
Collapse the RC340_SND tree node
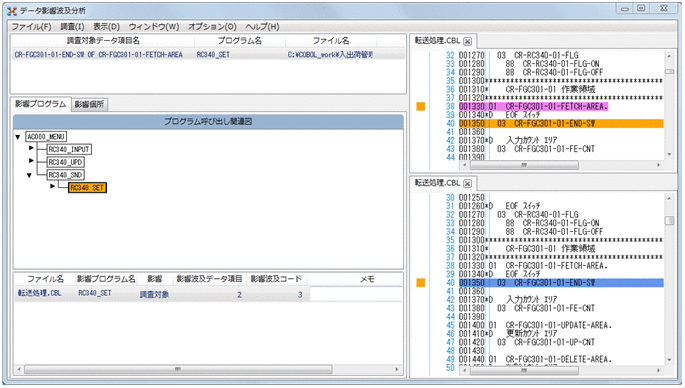(29, 175)
